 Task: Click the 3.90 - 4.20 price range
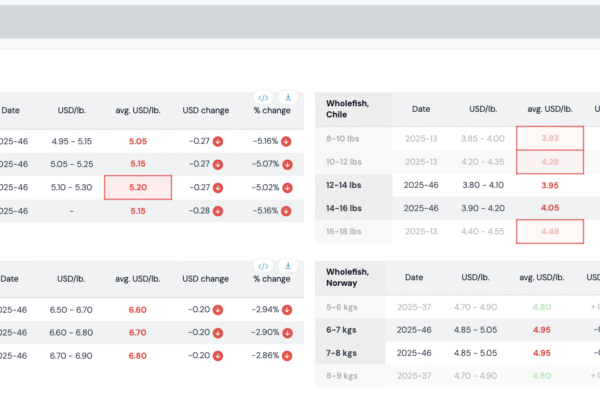click(483, 208)
